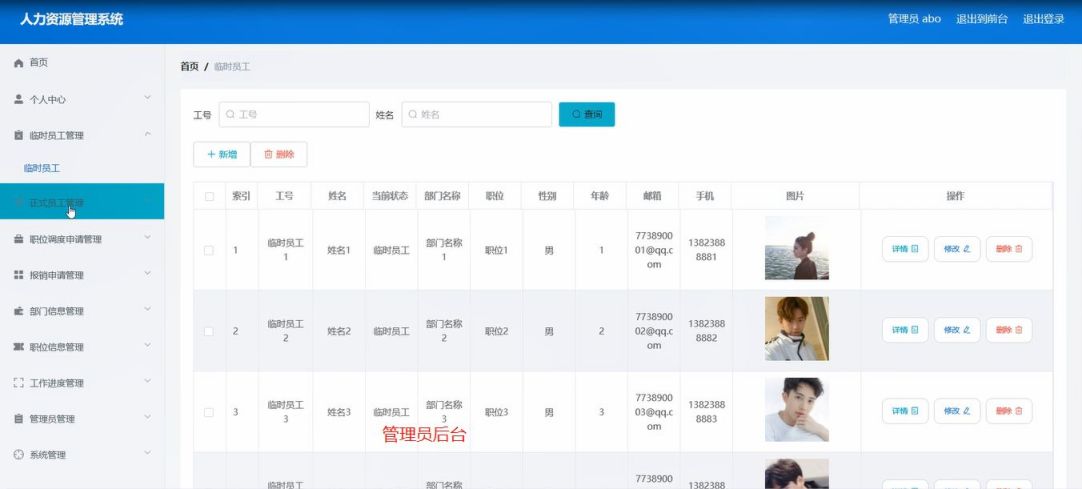
Task: Expand the 职位信息管理 chevron
Action: click(x=147, y=346)
